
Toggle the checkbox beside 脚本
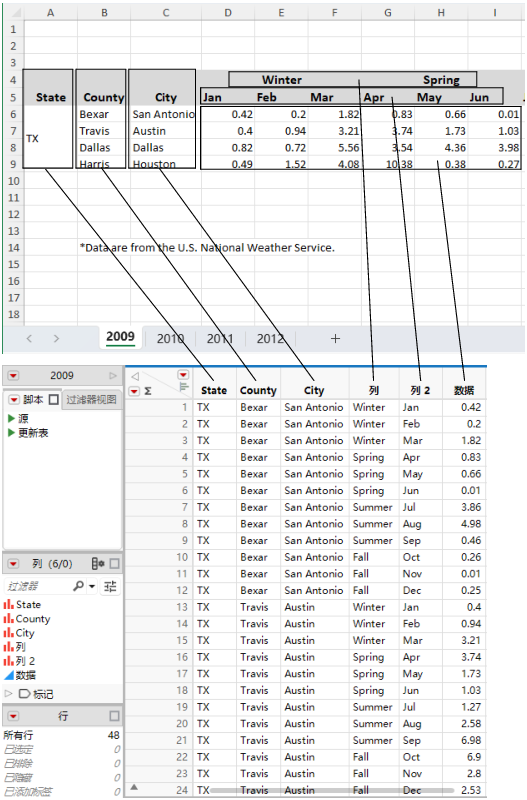click(x=54, y=399)
